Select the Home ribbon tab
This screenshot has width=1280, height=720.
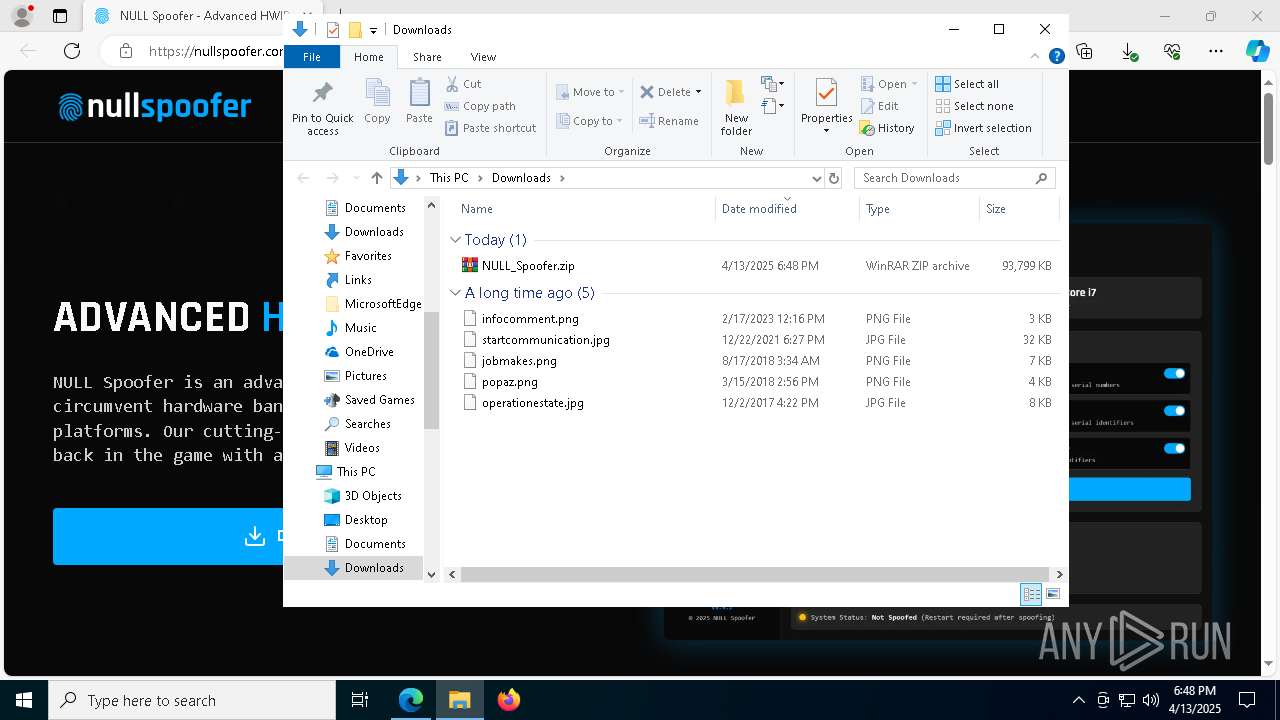point(368,57)
